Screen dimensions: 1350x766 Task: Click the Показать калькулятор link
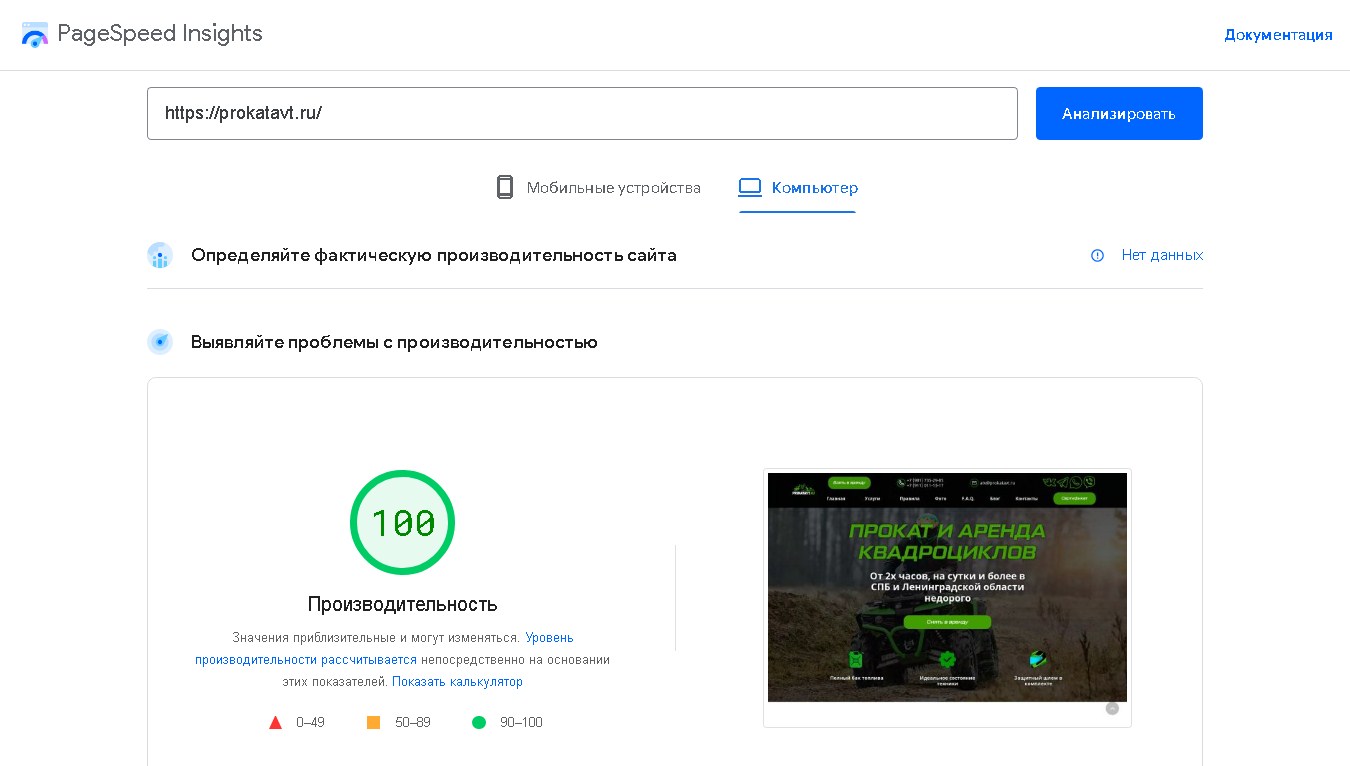coord(458,681)
